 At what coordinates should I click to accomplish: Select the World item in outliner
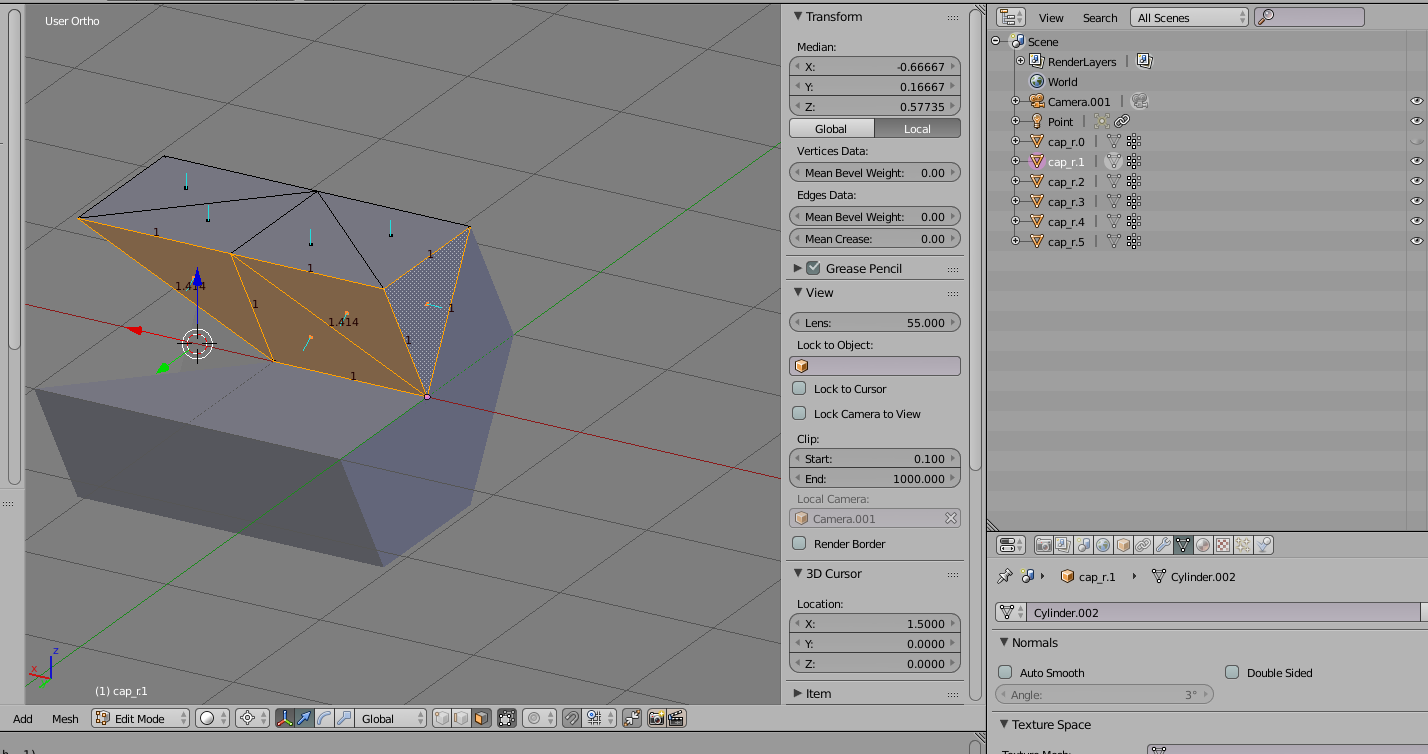1062,81
